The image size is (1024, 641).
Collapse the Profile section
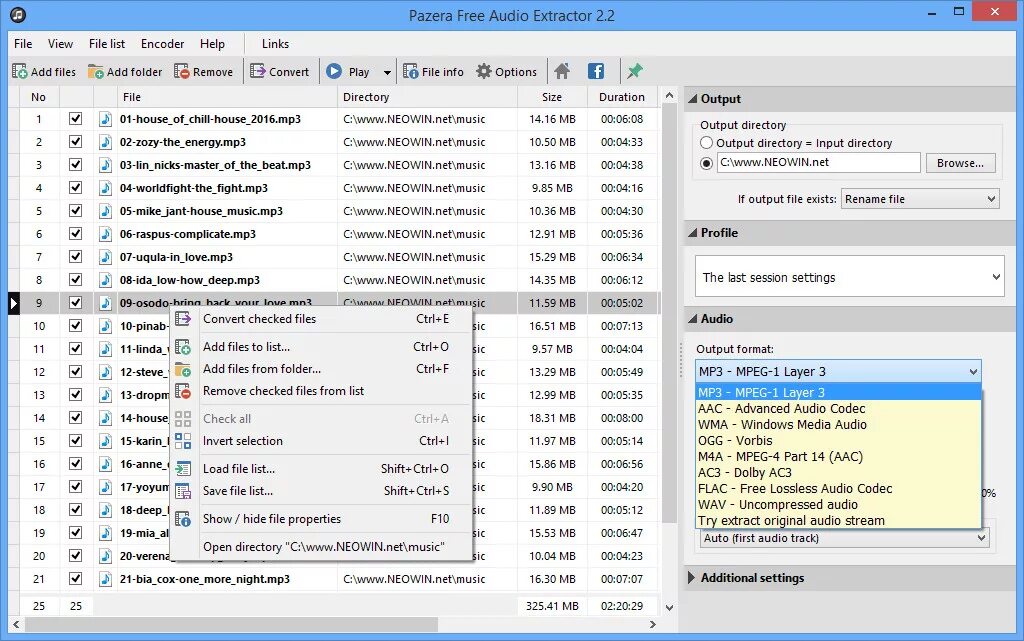(x=693, y=232)
